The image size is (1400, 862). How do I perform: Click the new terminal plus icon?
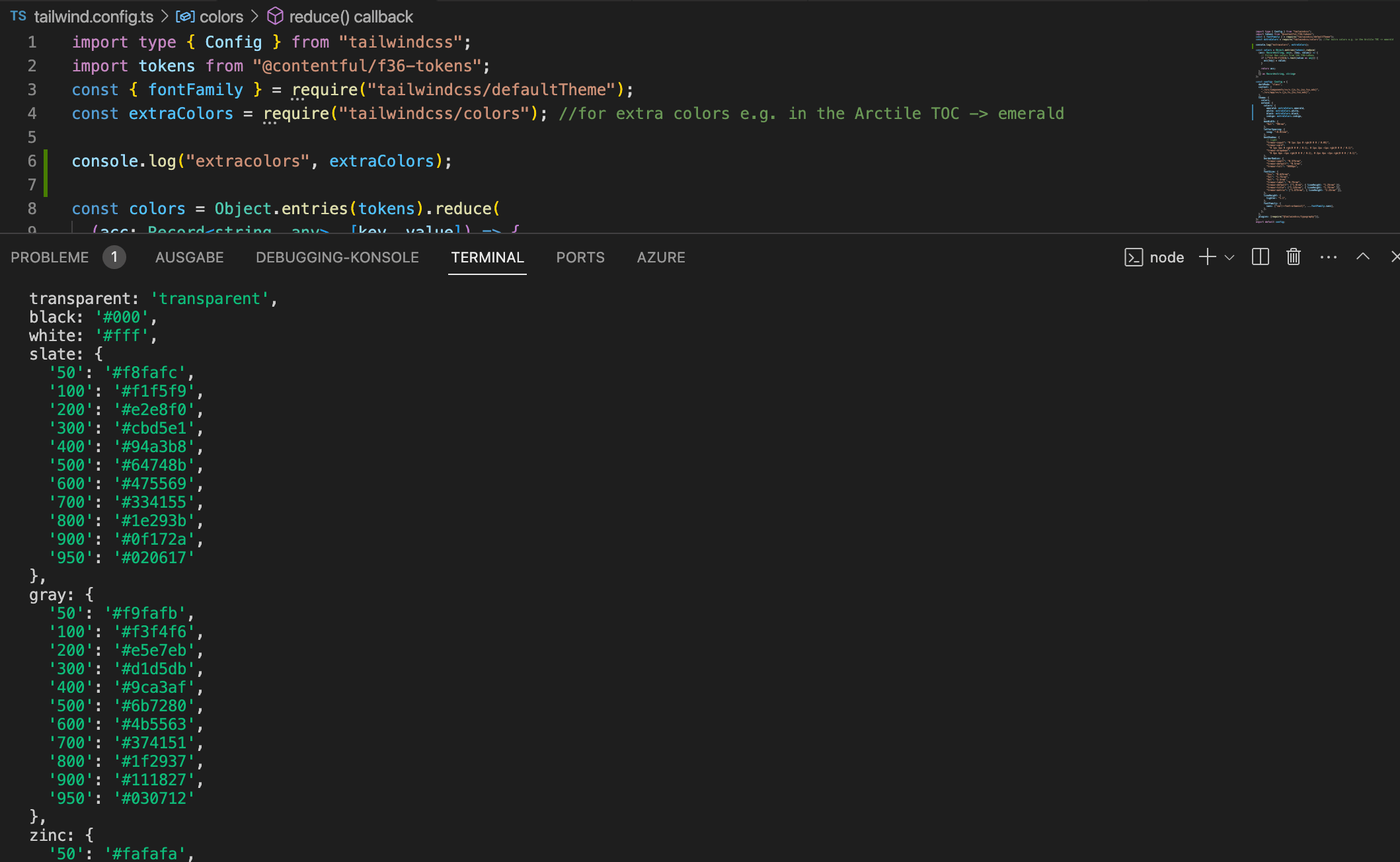[1207, 257]
